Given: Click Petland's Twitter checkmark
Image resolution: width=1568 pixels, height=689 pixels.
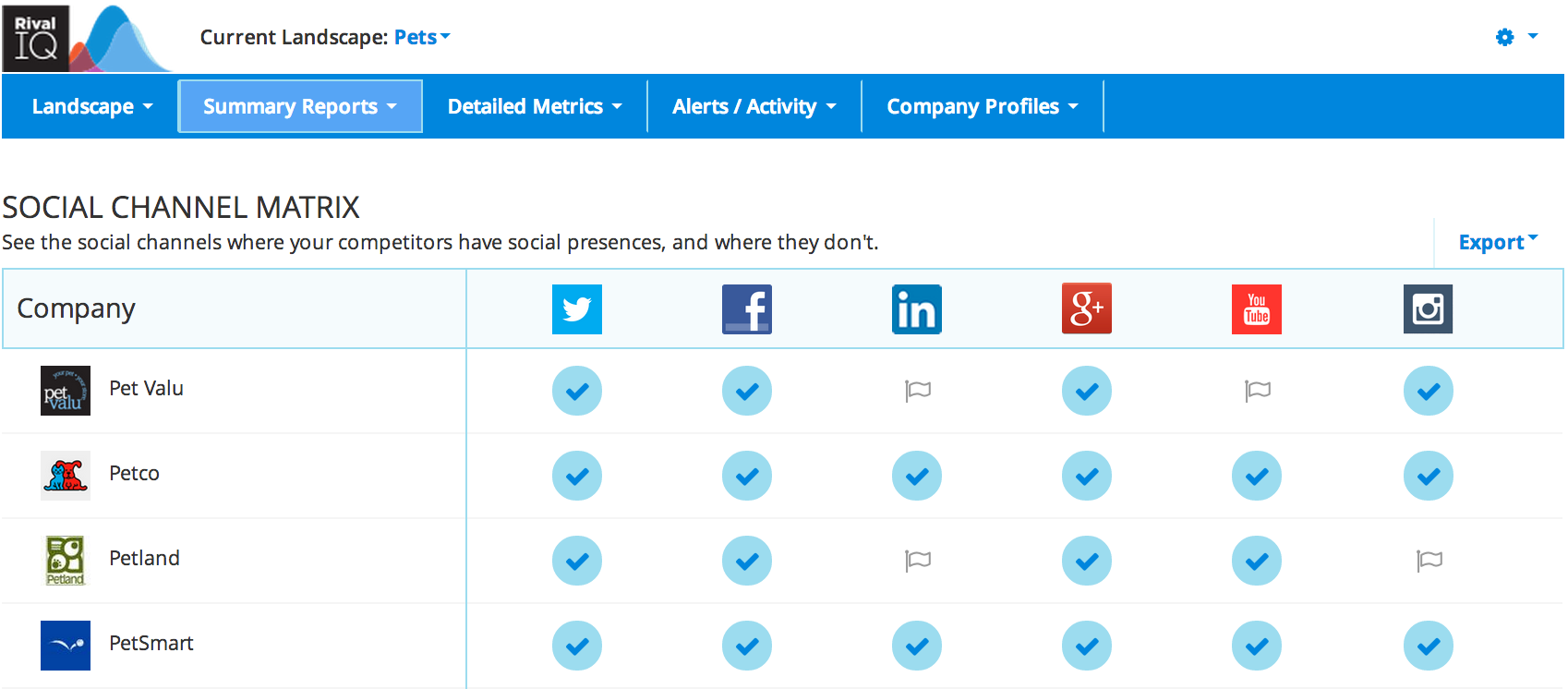Looking at the screenshot, I should [577, 561].
